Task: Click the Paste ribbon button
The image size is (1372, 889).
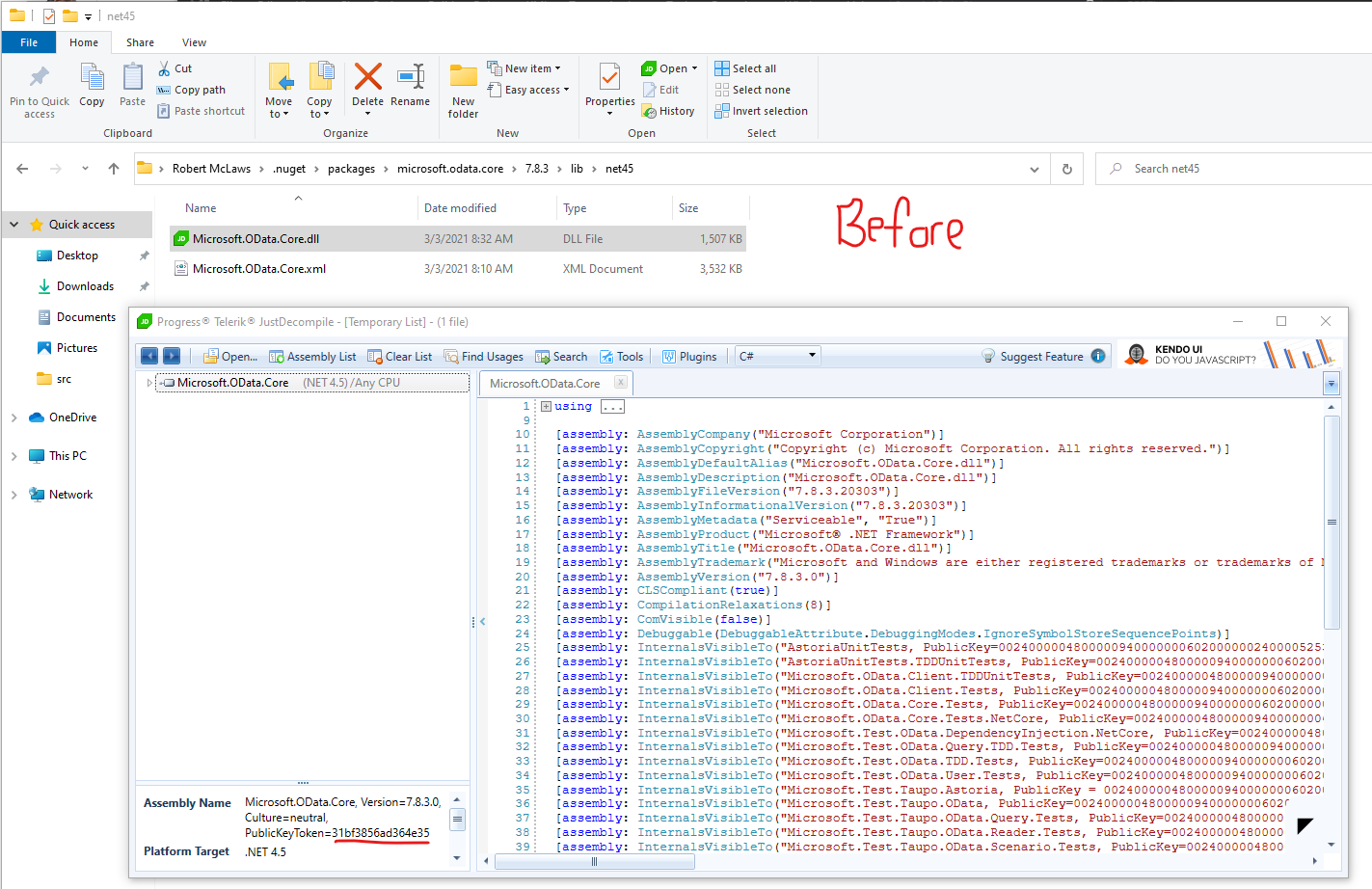Action: click(x=132, y=85)
